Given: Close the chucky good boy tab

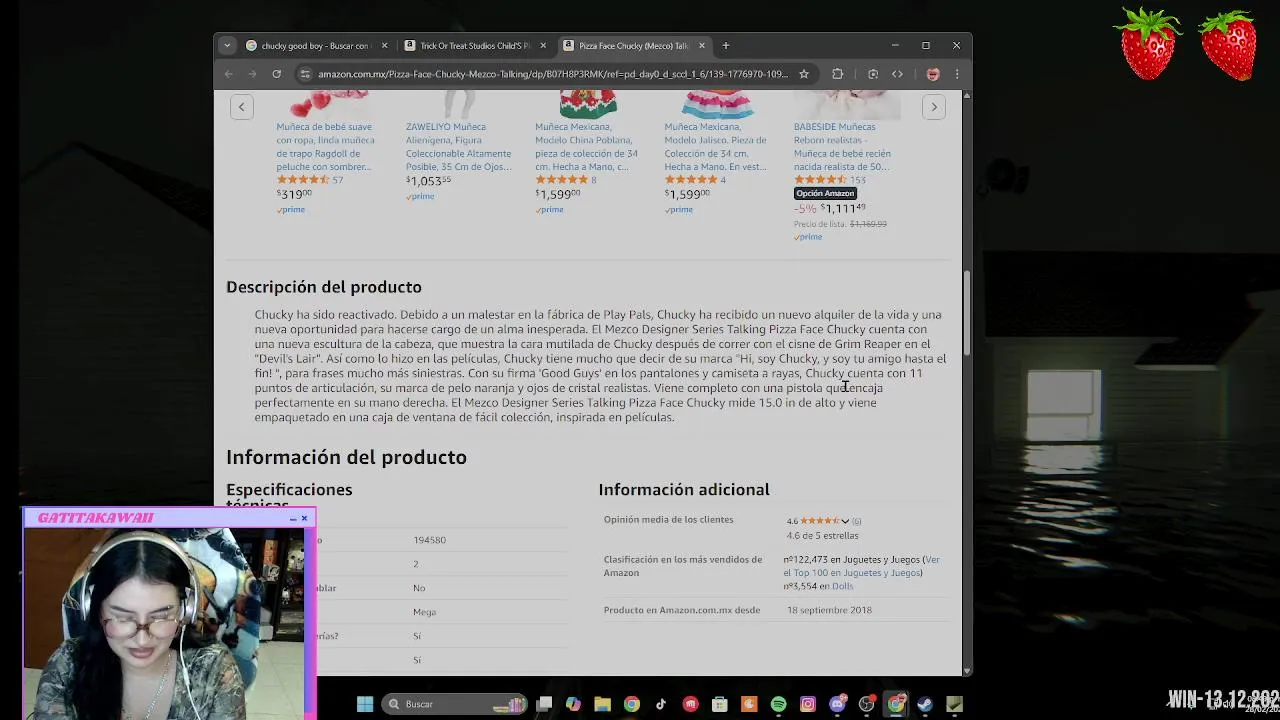Looking at the screenshot, I should 384,46.
